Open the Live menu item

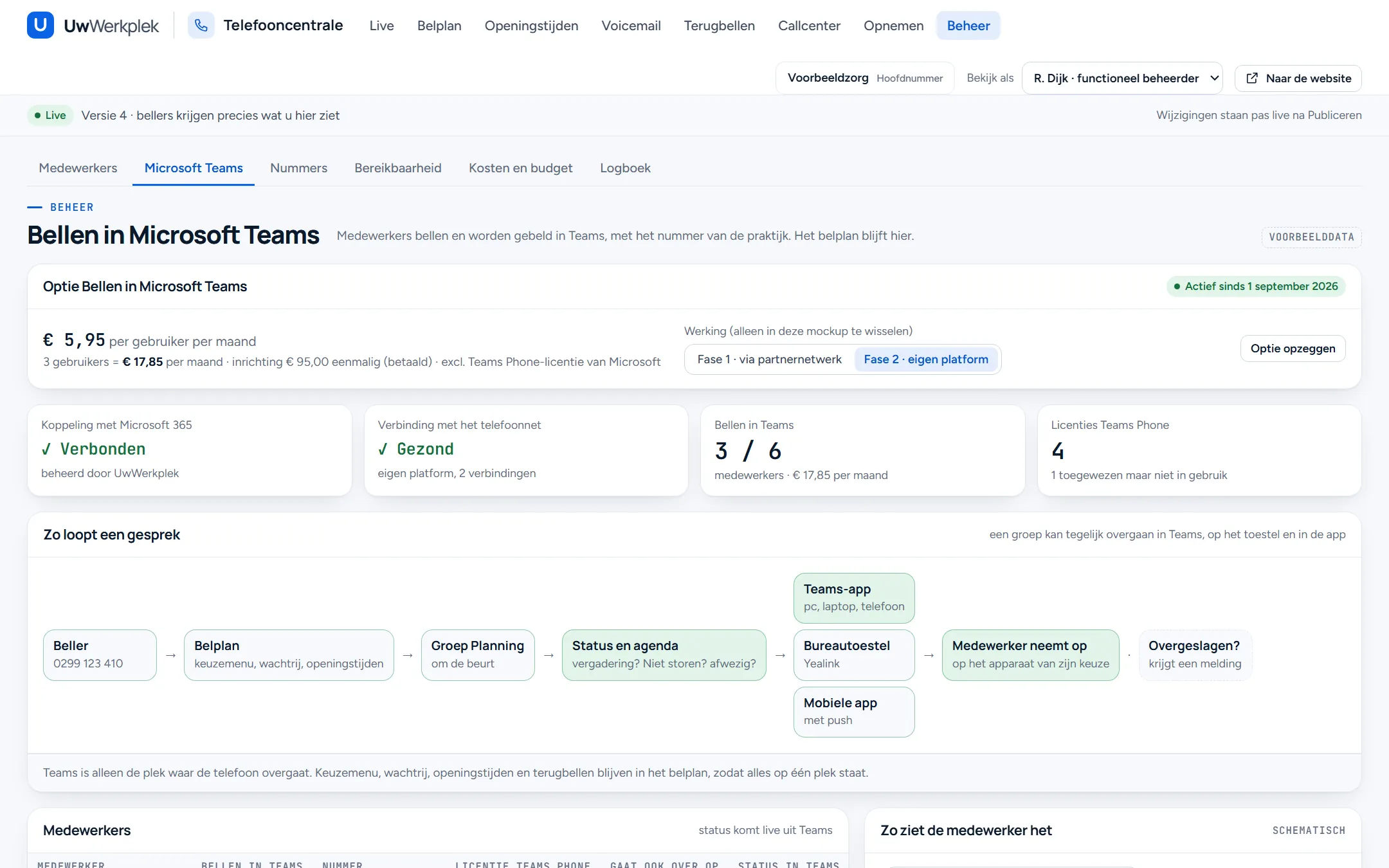381,26
